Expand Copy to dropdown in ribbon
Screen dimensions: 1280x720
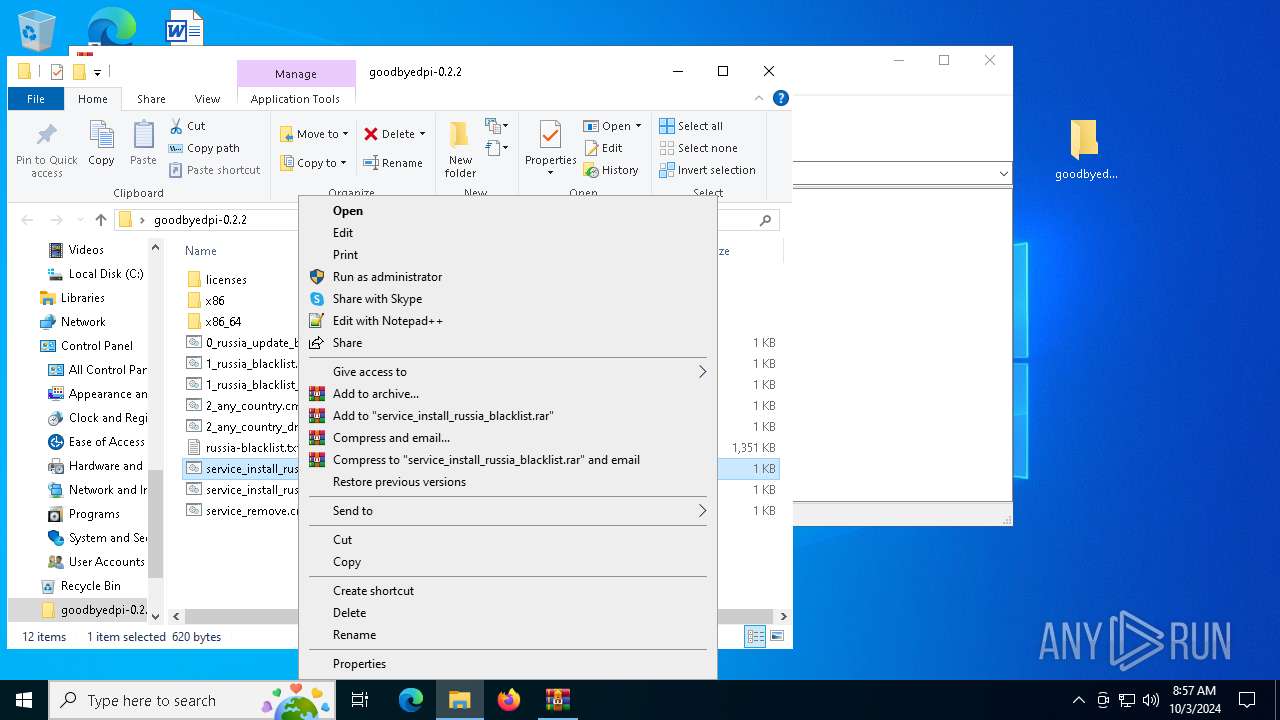tap(343, 163)
